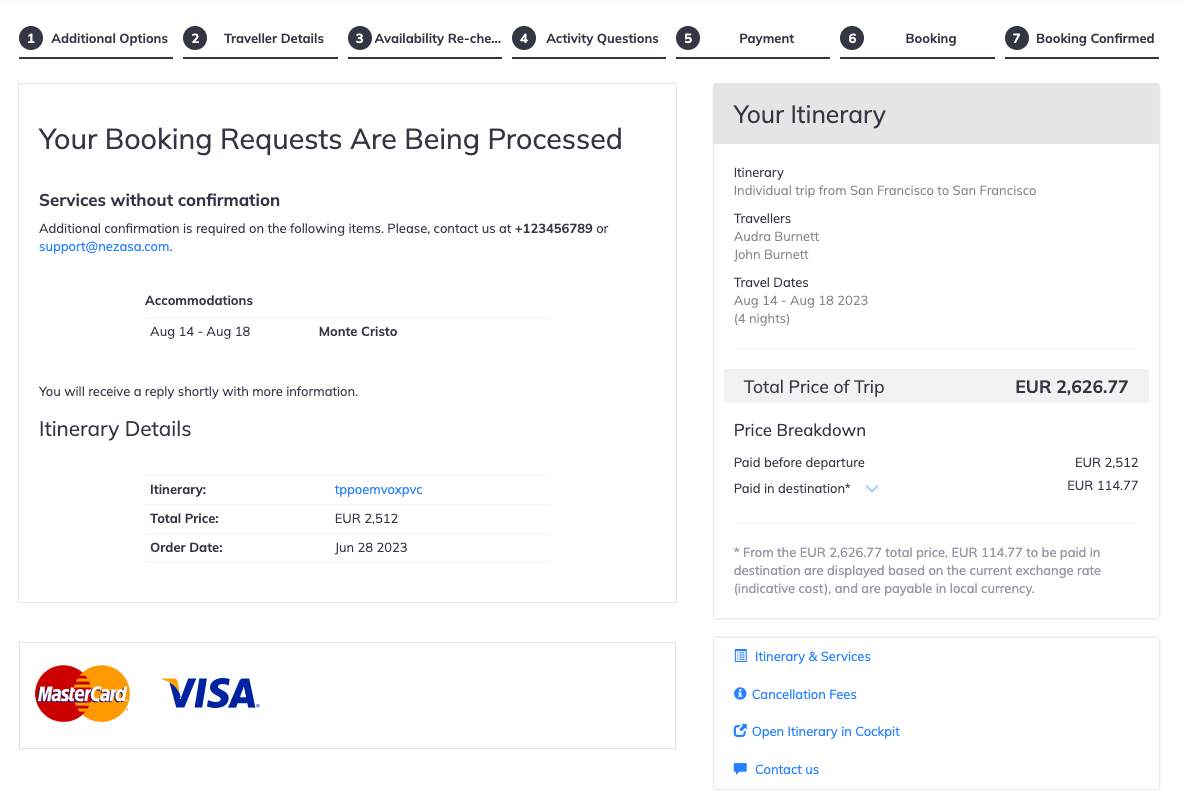Expand the Paid in destination chevron
The width and height of the screenshot is (1186, 807).
pyautogui.click(x=871, y=489)
